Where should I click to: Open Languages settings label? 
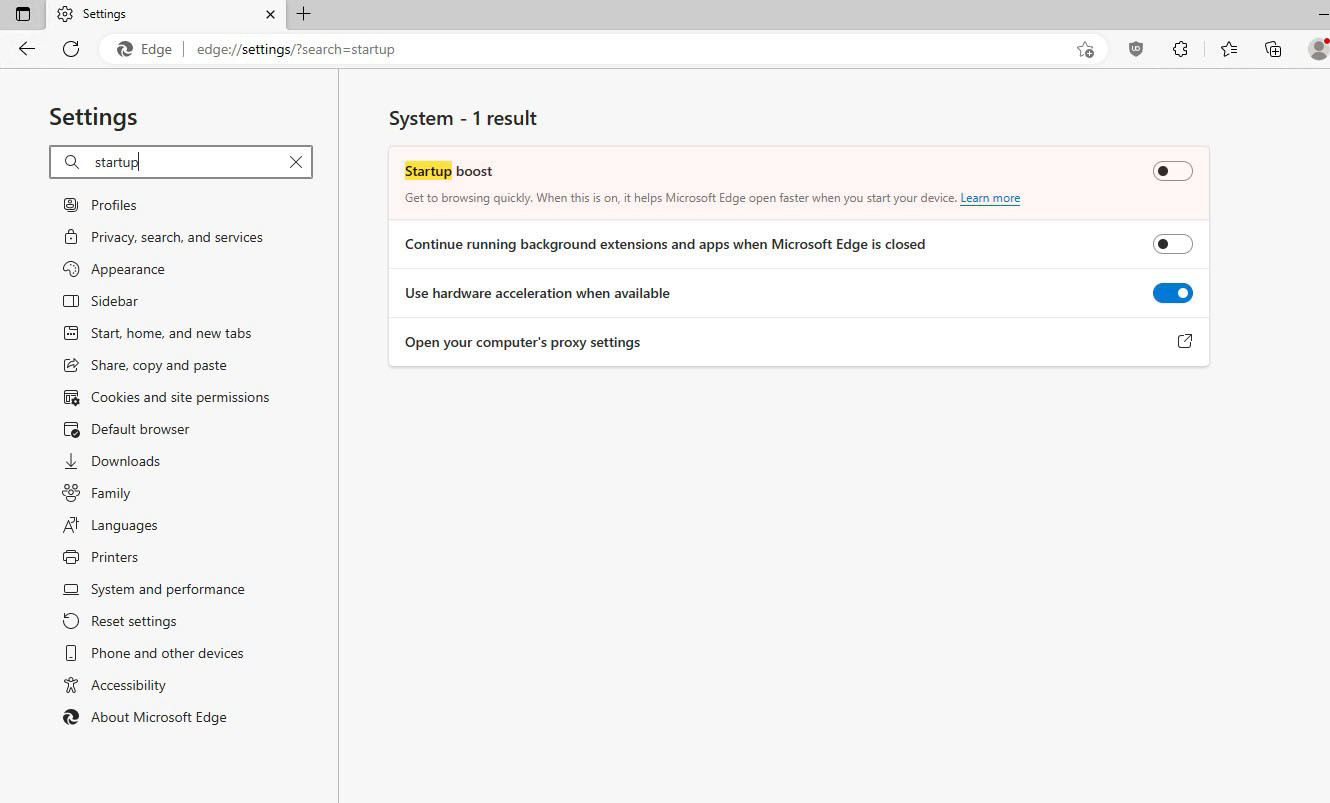(124, 525)
